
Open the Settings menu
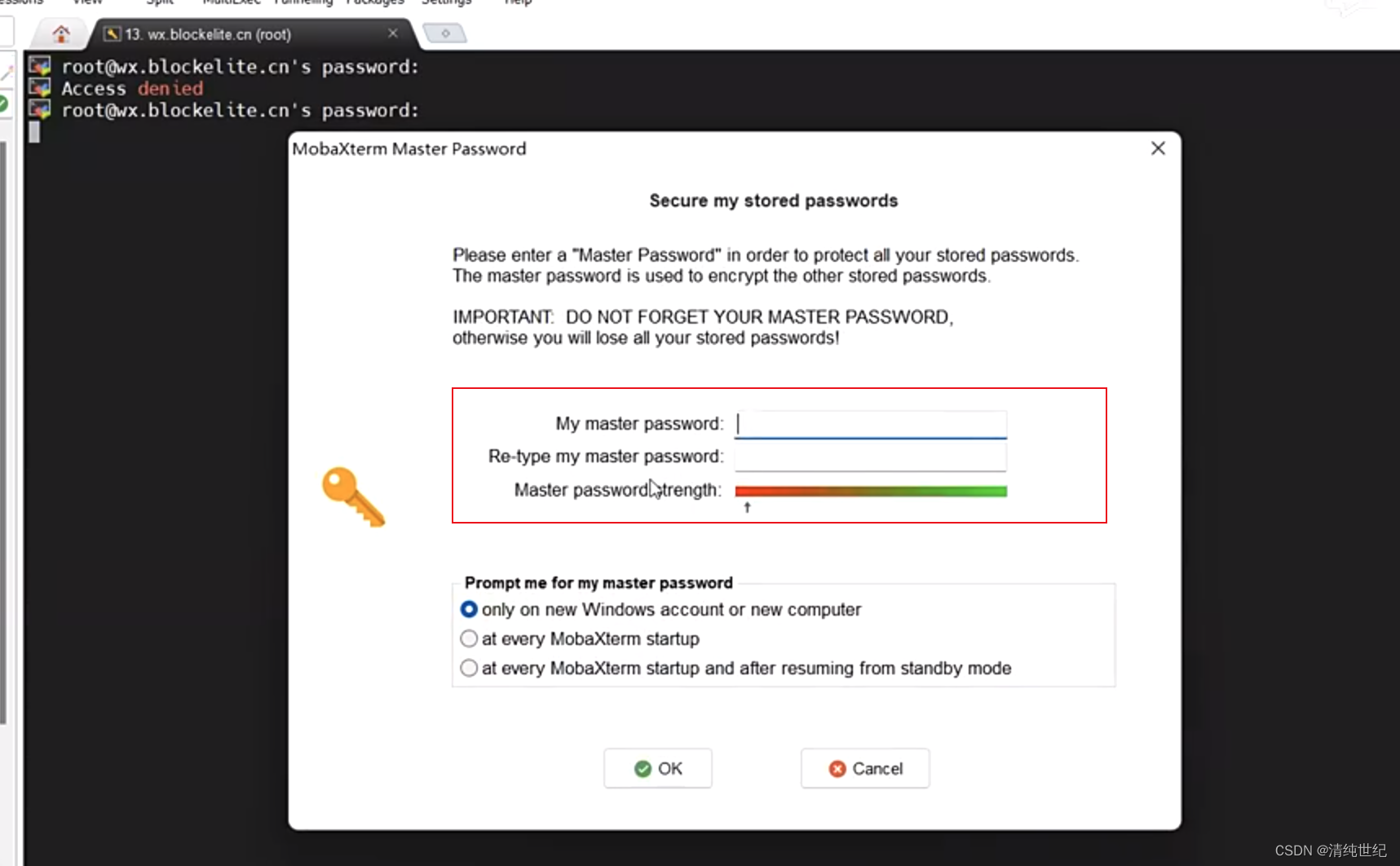click(x=446, y=3)
